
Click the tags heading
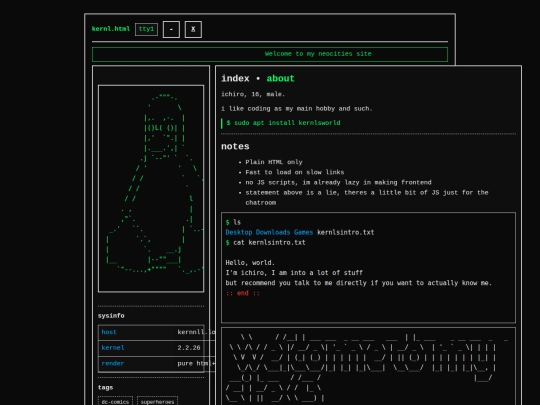[x=105, y=388]
